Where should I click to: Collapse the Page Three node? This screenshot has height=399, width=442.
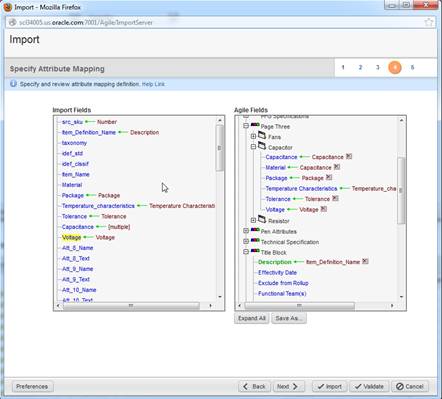[x=246, y=126]
